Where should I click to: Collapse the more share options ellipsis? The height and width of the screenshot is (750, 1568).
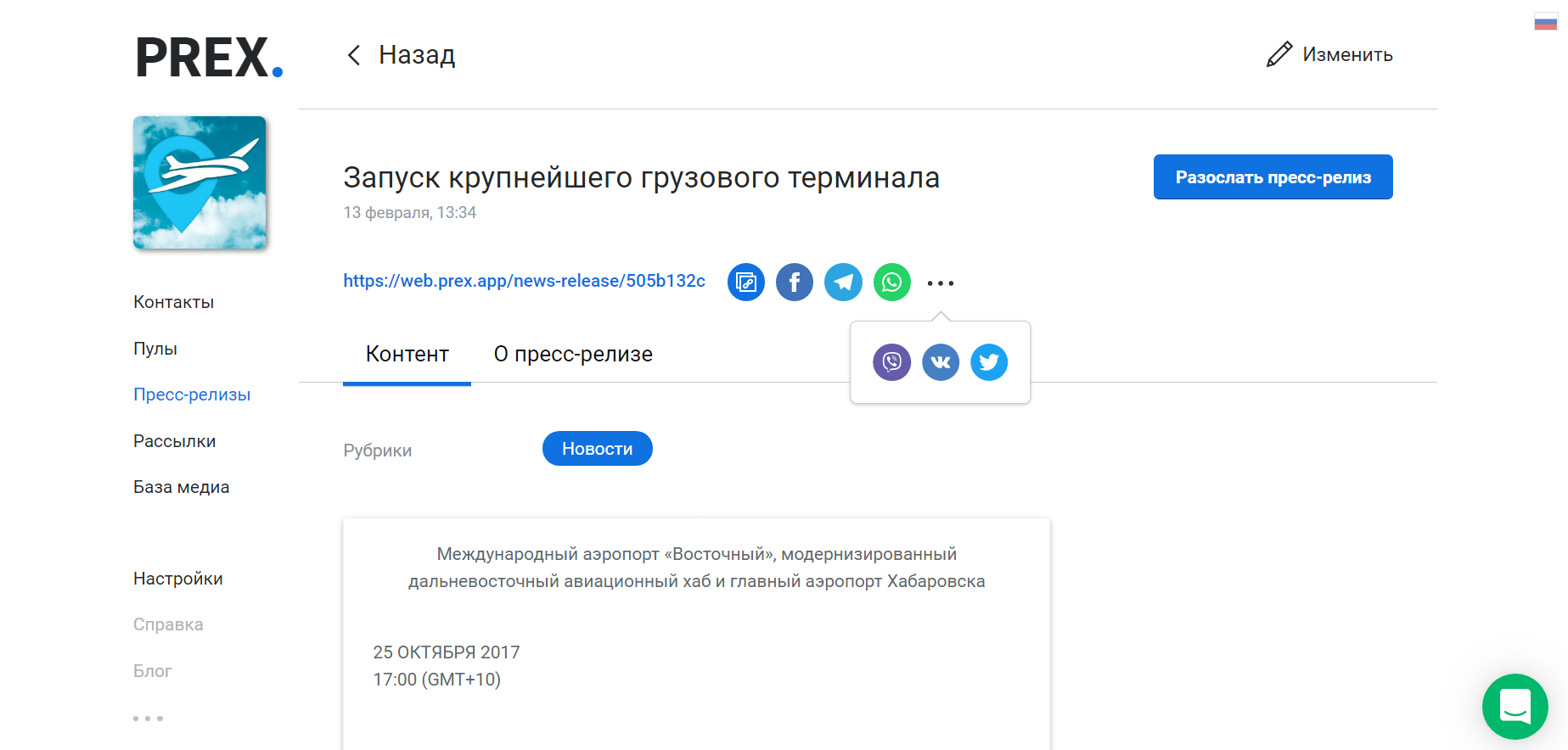[941, 283]
